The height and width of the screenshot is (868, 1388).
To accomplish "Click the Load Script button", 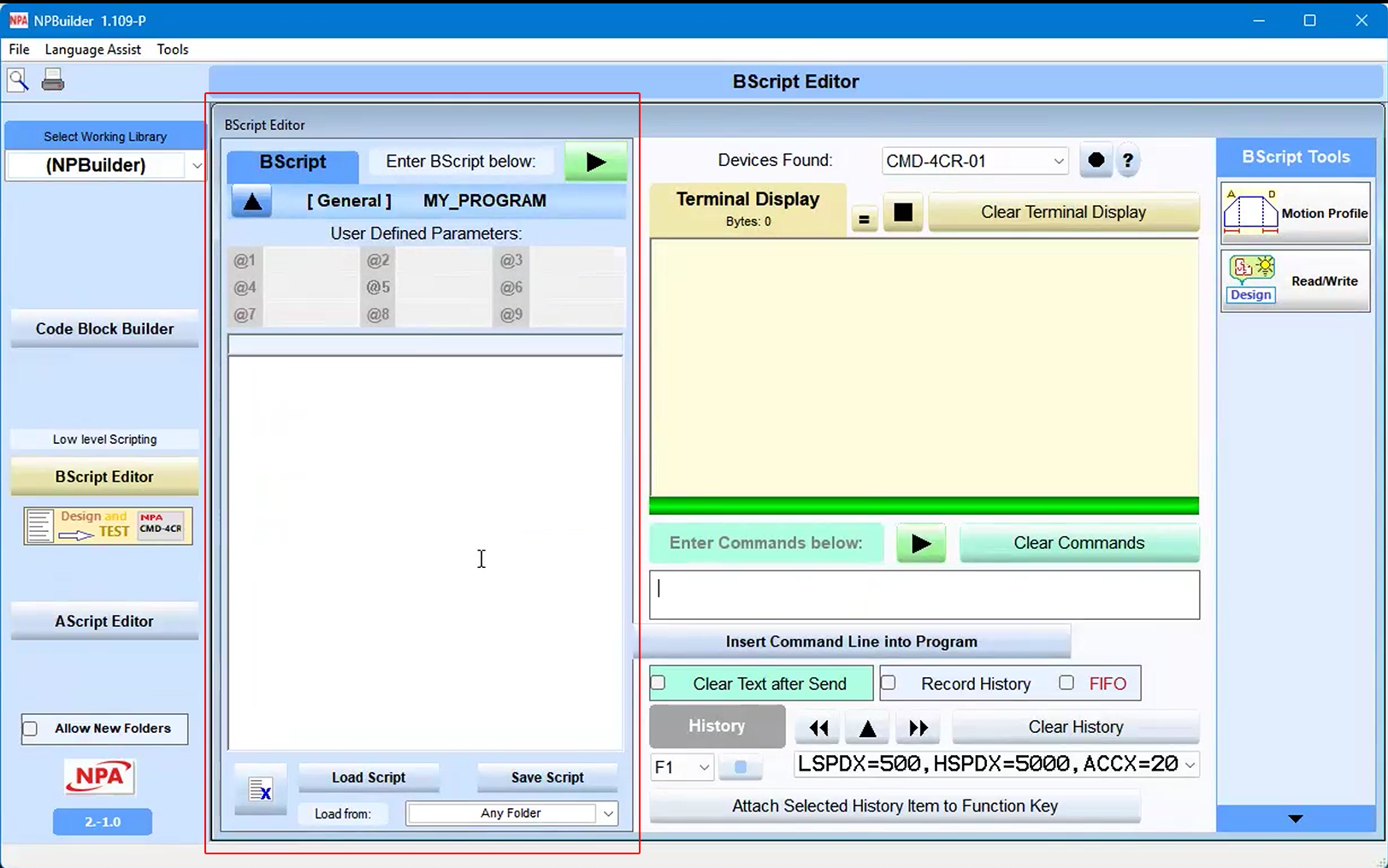I will (369, 777).
